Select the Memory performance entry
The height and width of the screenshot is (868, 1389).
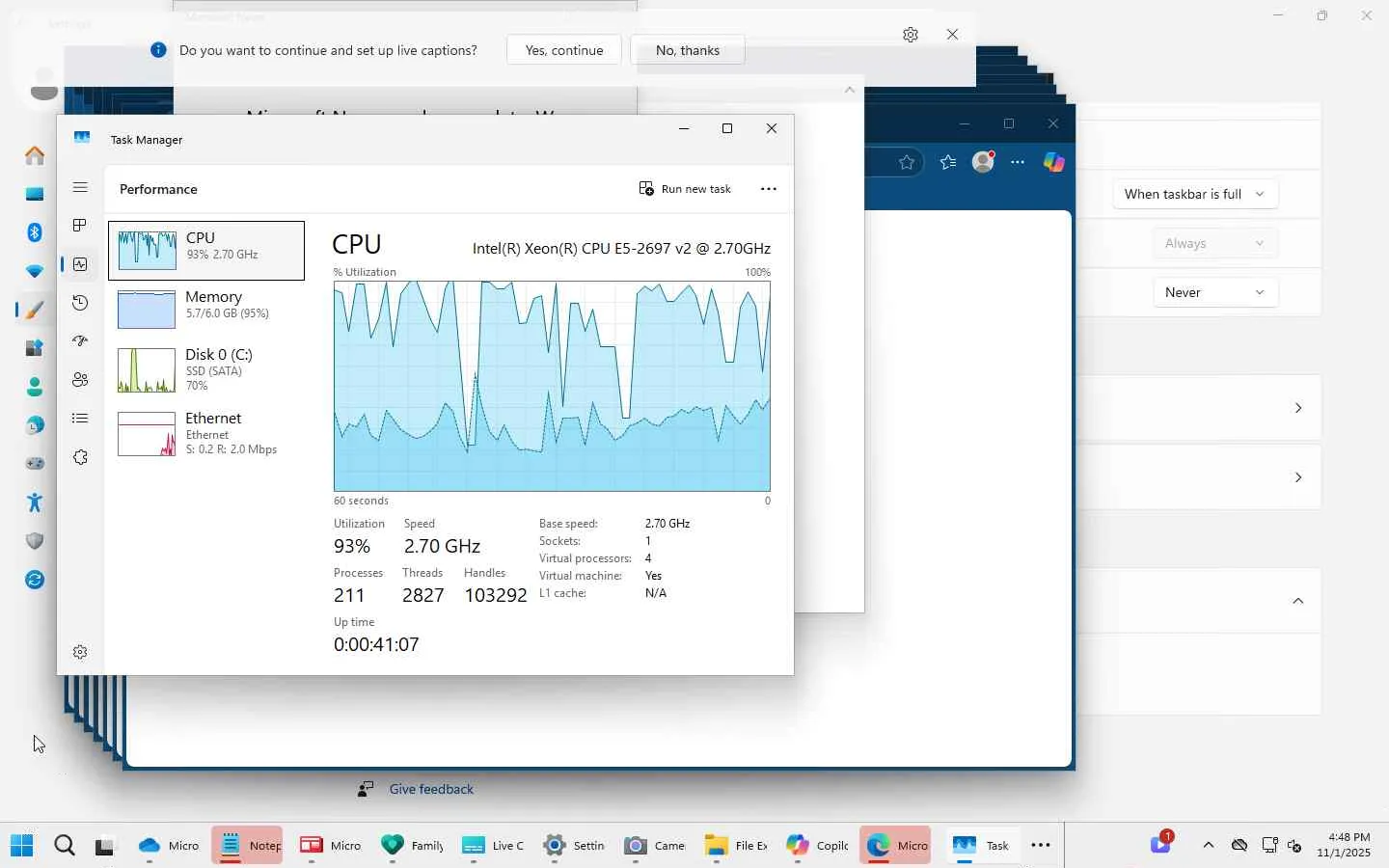click(x=206, y=309)
